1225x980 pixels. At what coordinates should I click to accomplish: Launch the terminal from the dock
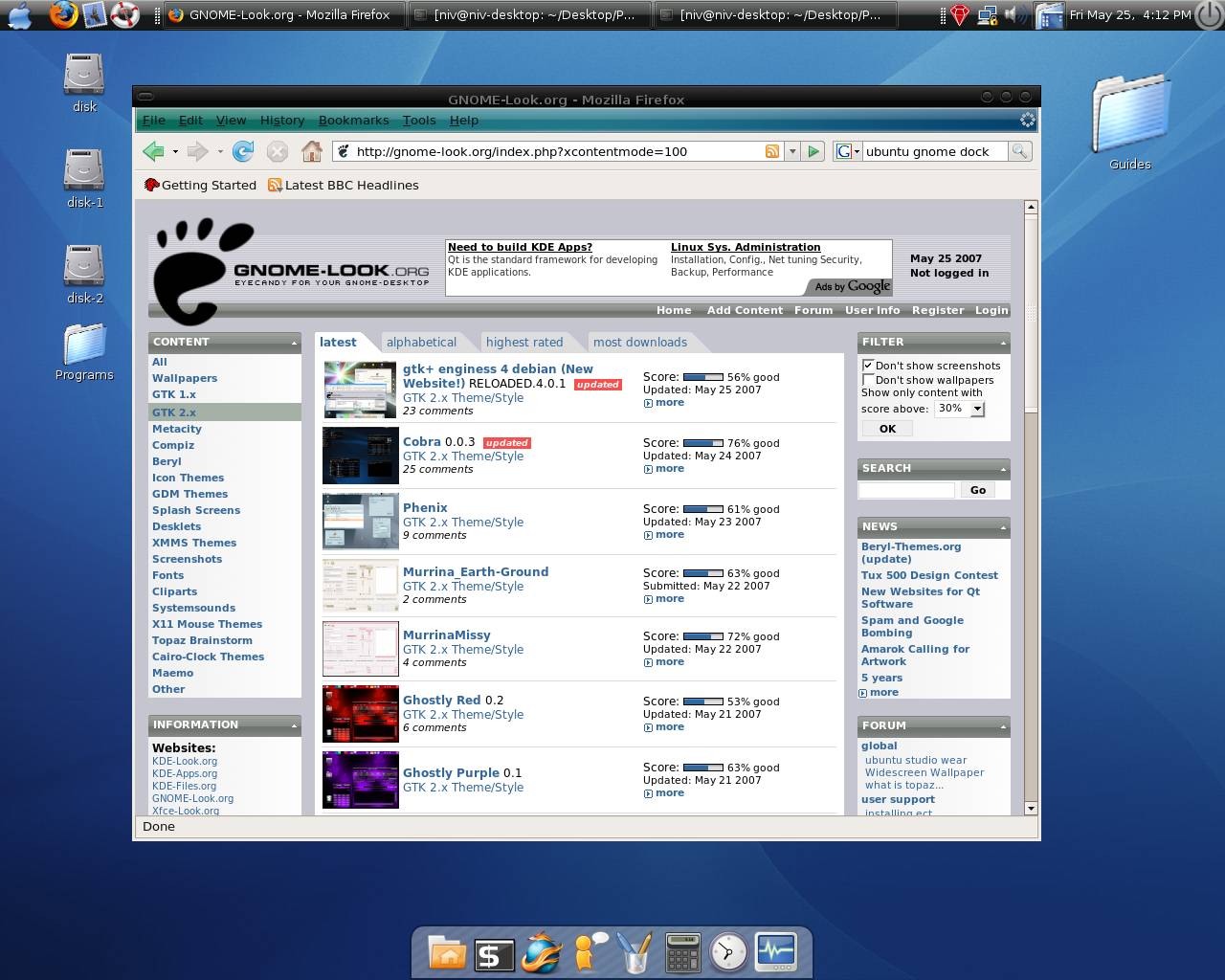click(494, 953)
